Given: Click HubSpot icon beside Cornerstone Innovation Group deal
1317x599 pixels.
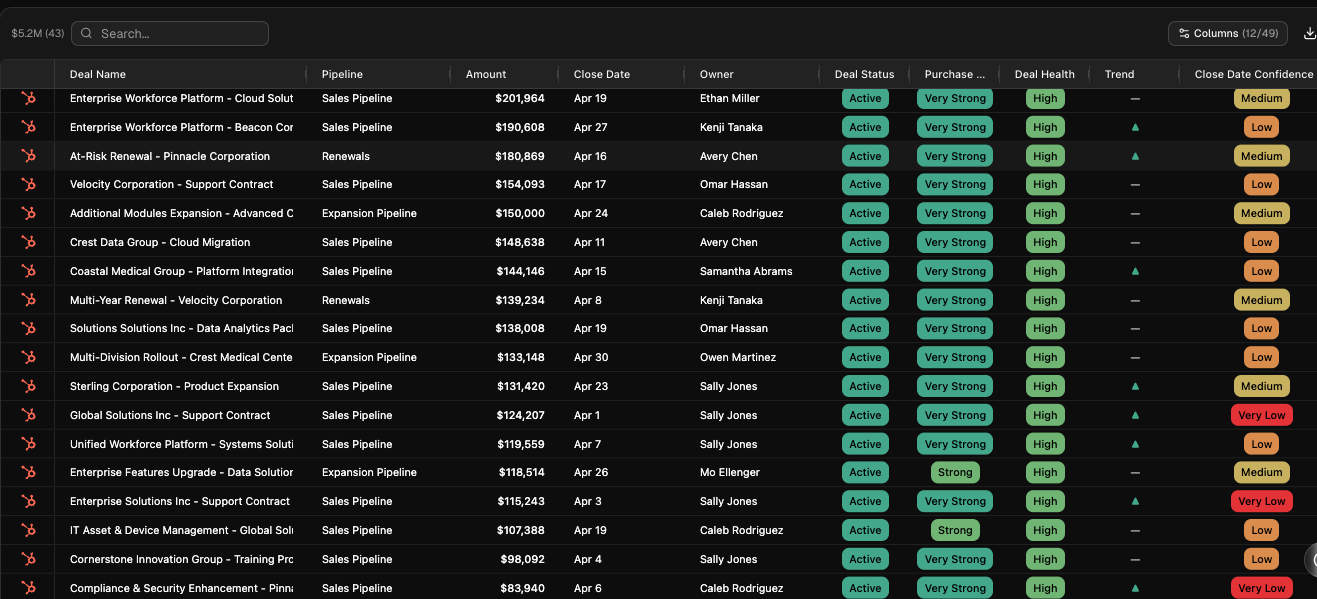Looking at the screenshot, I should tap(29, 559).
